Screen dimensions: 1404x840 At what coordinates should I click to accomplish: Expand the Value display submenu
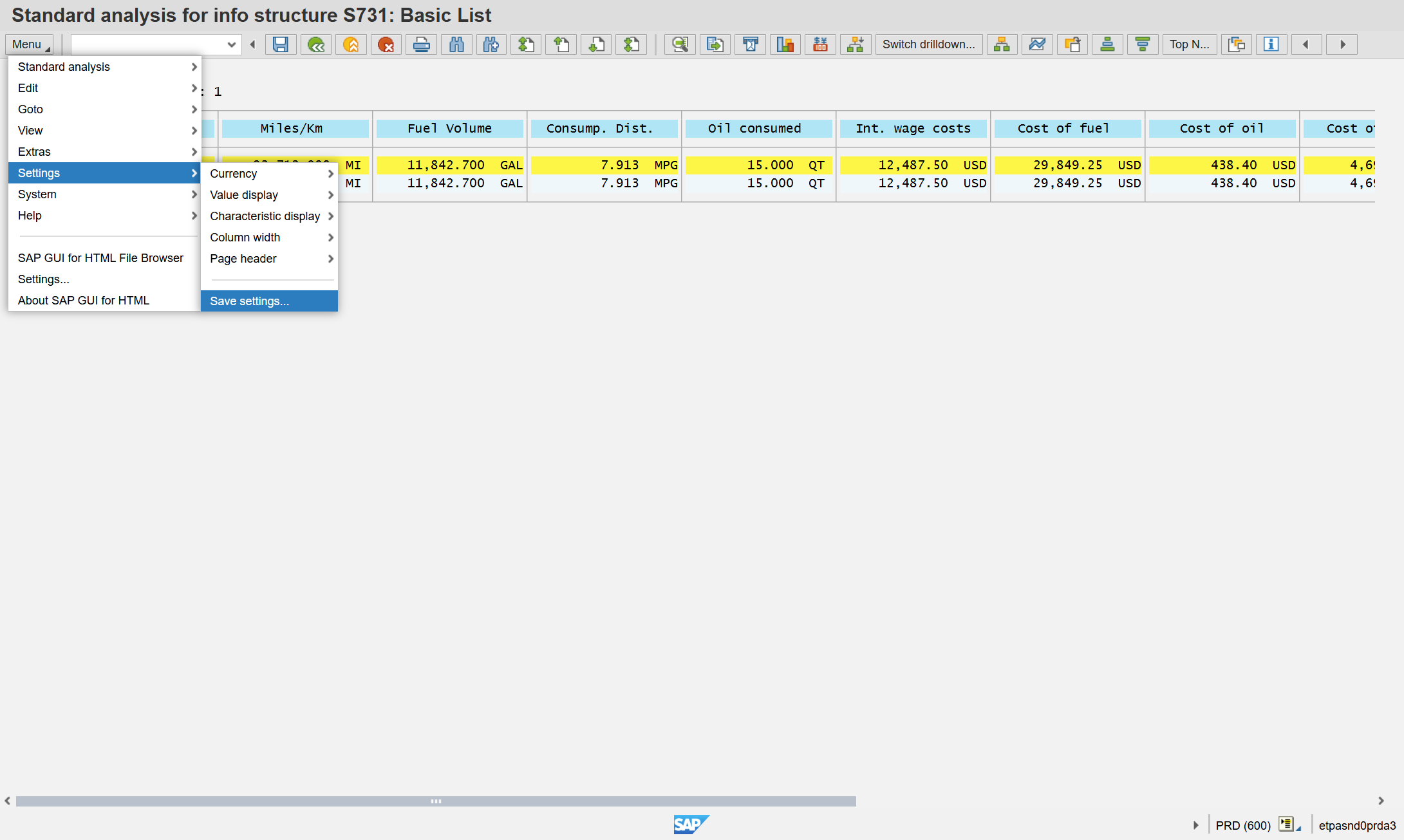pyautogui.click(x=269, y=195)
